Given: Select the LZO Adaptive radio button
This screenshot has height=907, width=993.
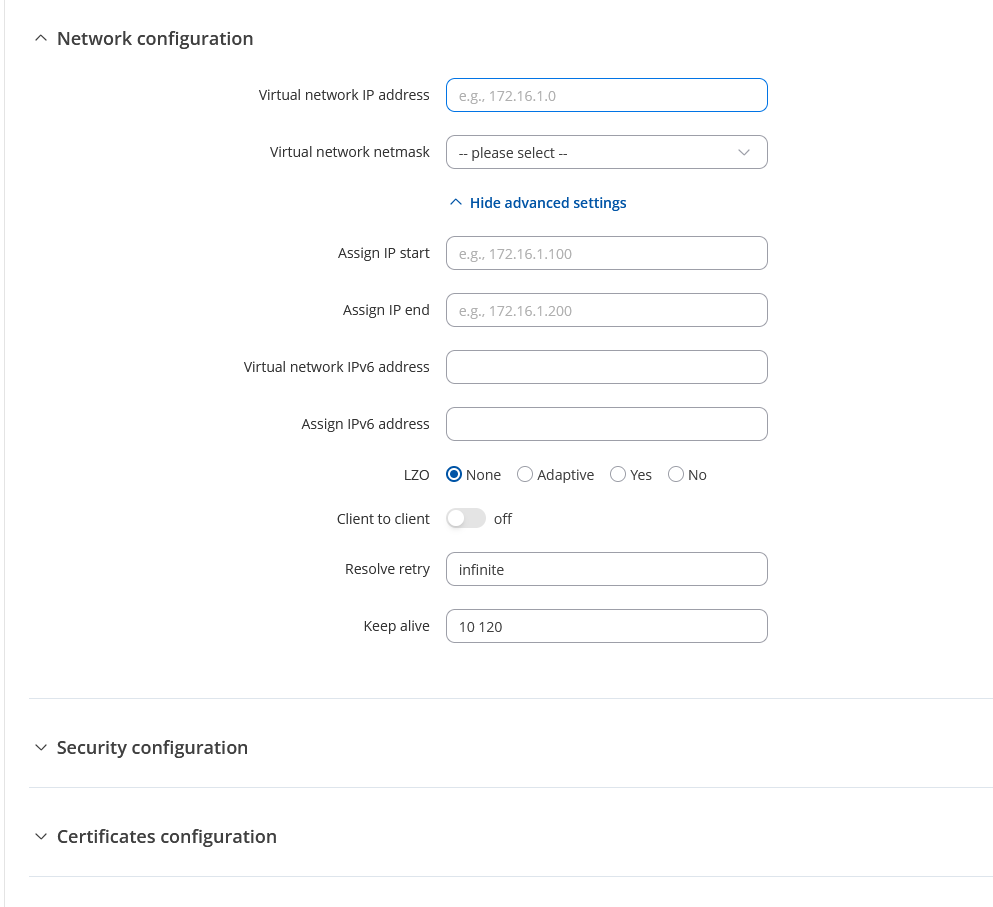Looking at the screenshot, I should tap(525, 474).
